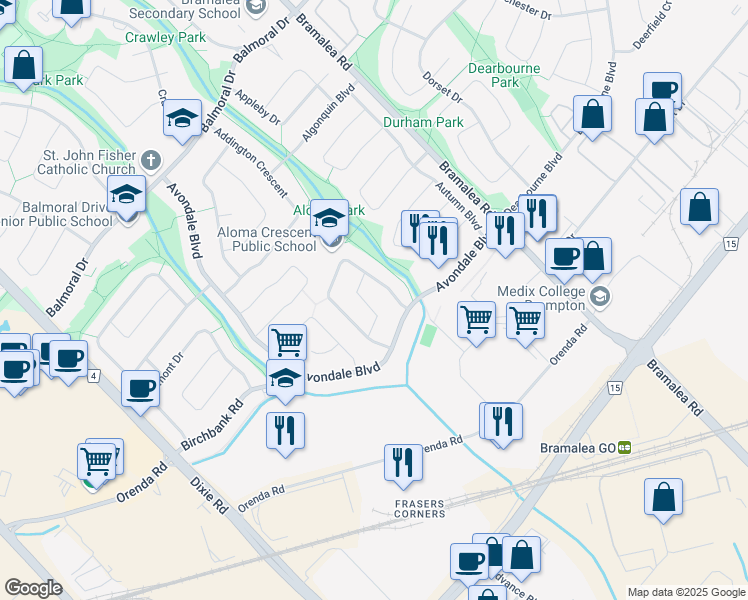Screen dimensions: 748x600
Task: Click the Bramalea Secondary School pin at top
Action: [256, 7]
